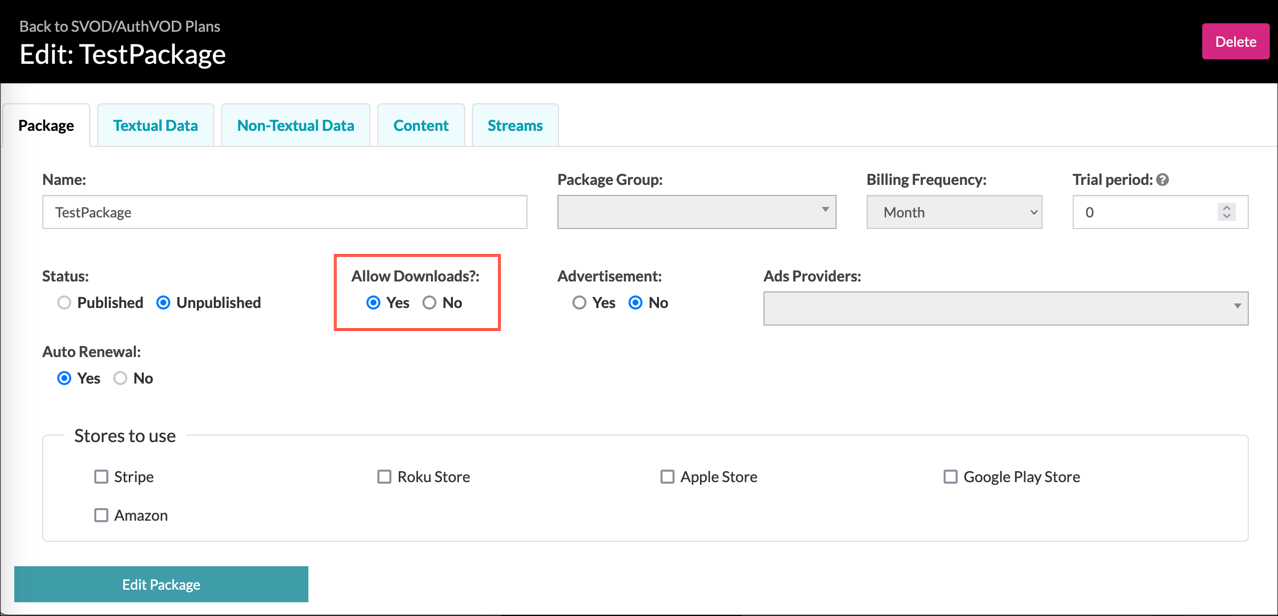Set Allow Downloads to Yes
The image size is (1278, 616).
[x=373, y=303]
